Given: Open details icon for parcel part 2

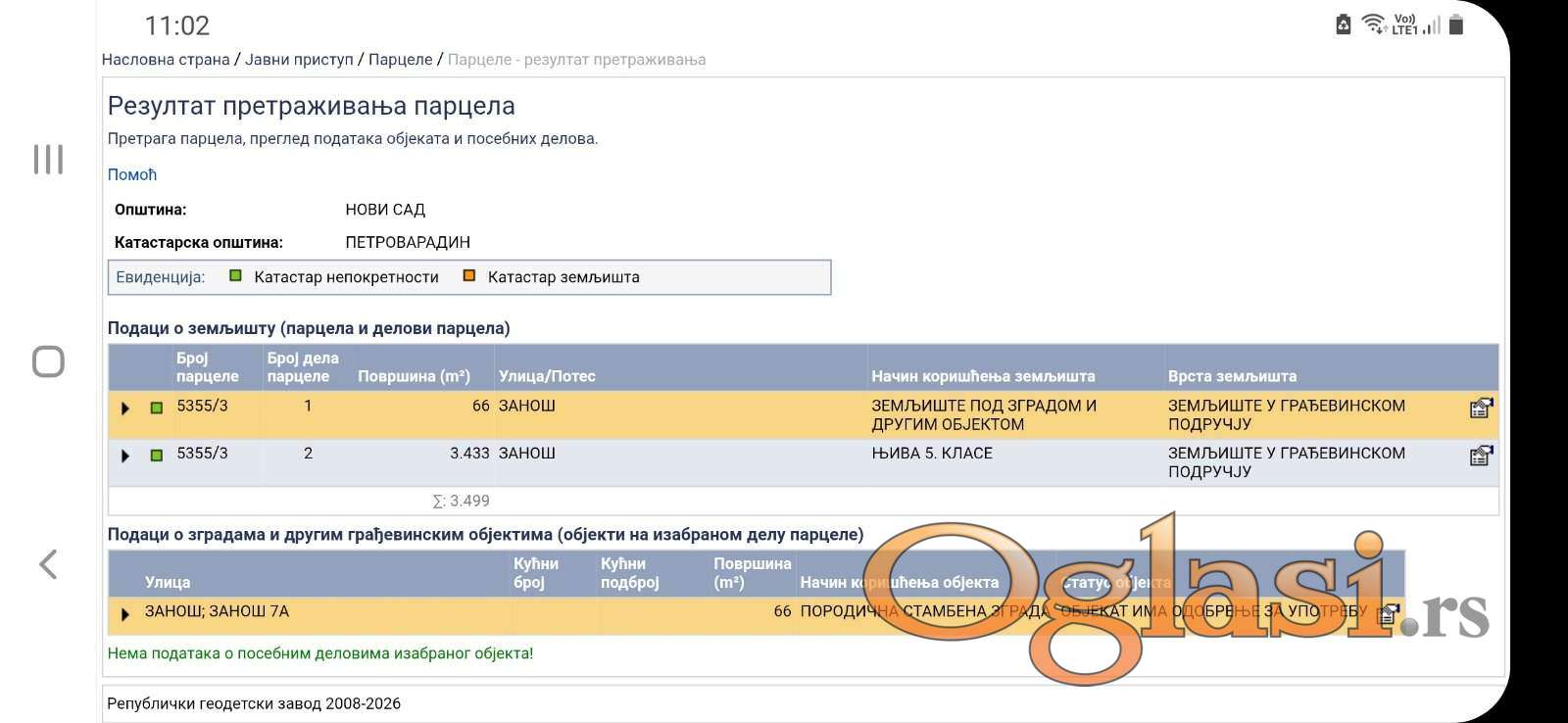Looking at the screenshot, I should click(x=1481, y=456).
